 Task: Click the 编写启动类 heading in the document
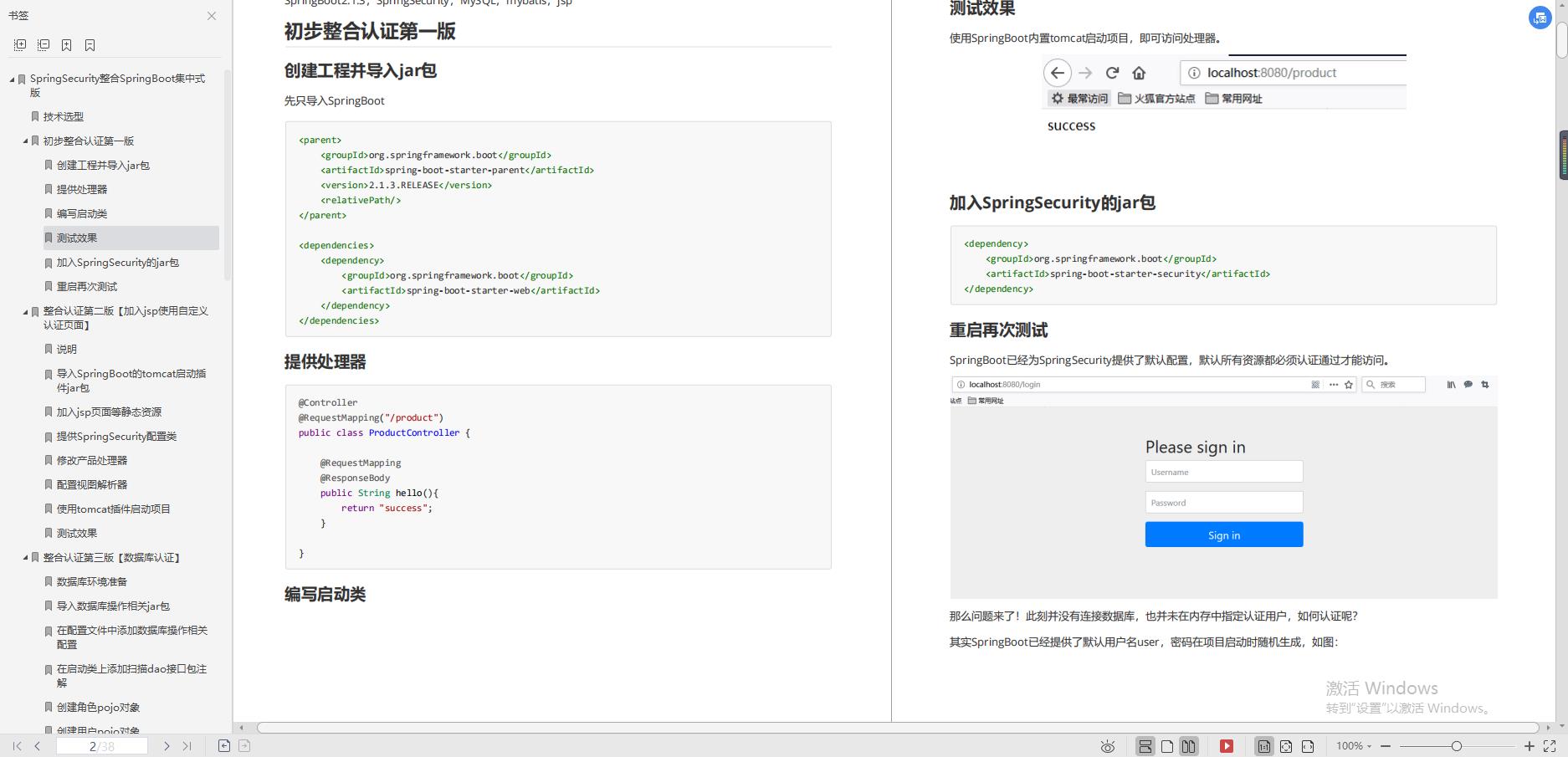(325, 595)
